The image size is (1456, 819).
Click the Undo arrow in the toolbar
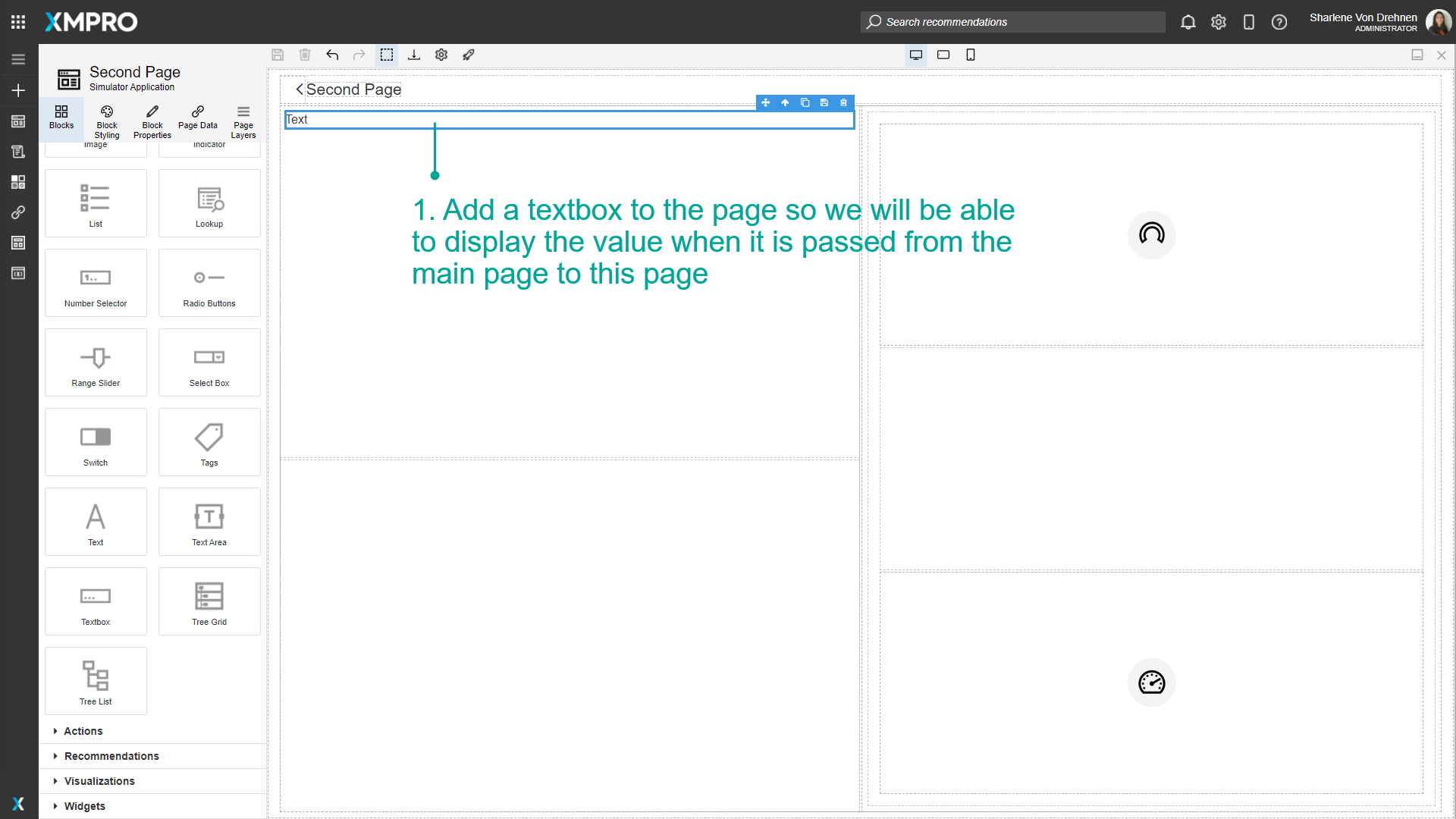(332, 55)
